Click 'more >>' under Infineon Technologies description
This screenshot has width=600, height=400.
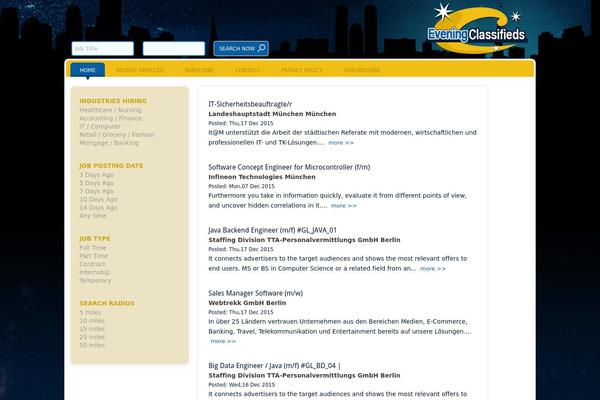[344, 206]
